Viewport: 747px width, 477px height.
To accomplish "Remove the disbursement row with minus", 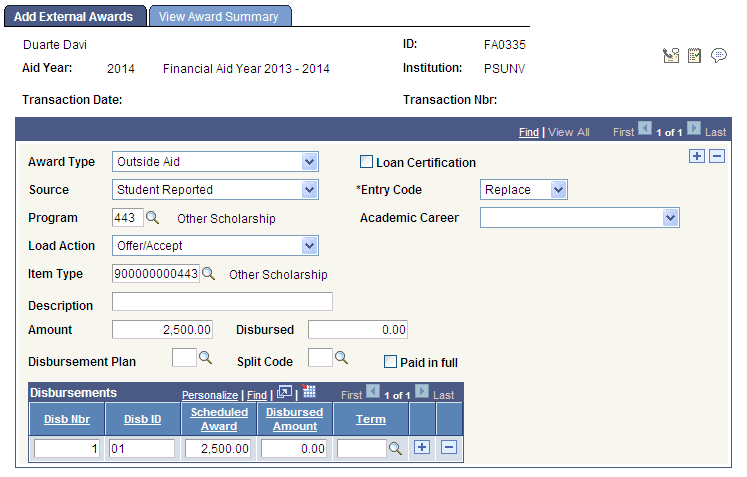I will coord(449,447).
